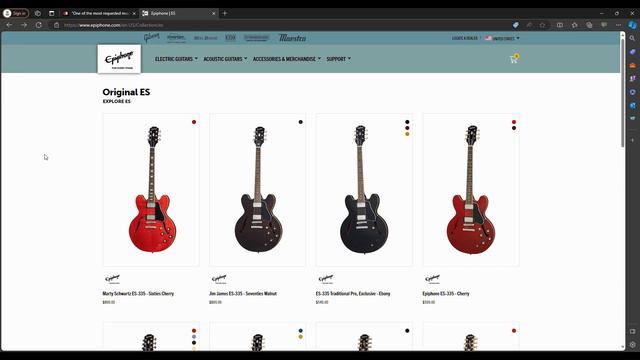This screenshot has height=360, width=640.
Task: Click the Kramer brand logo link
Action: 176,38
